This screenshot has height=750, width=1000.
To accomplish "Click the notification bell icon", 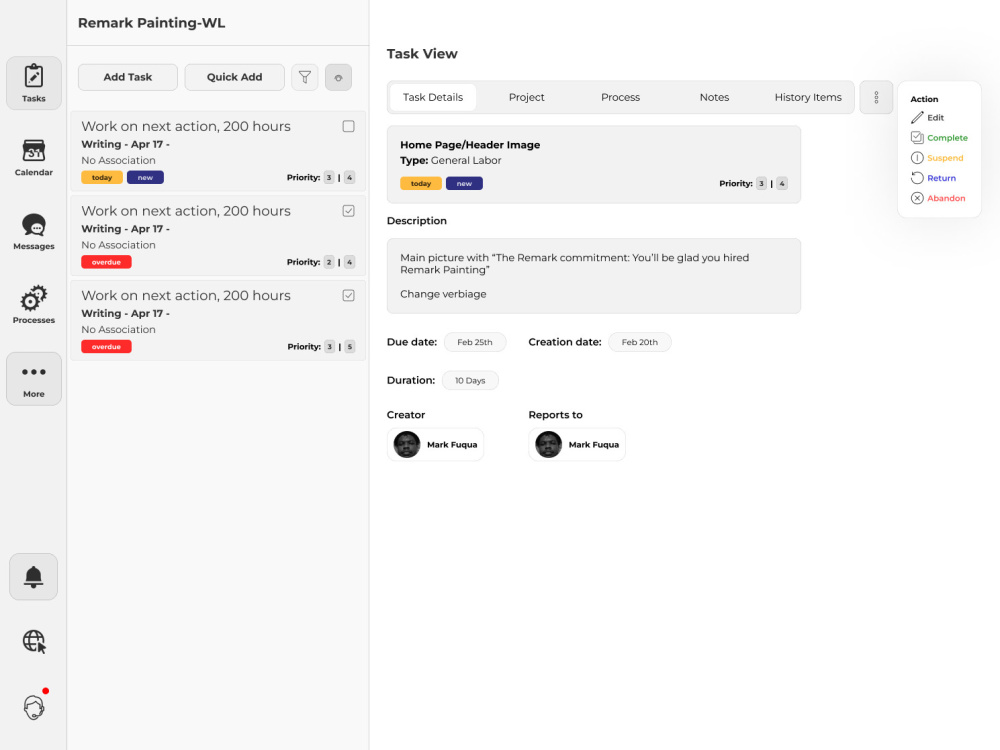I will [34, 577].
